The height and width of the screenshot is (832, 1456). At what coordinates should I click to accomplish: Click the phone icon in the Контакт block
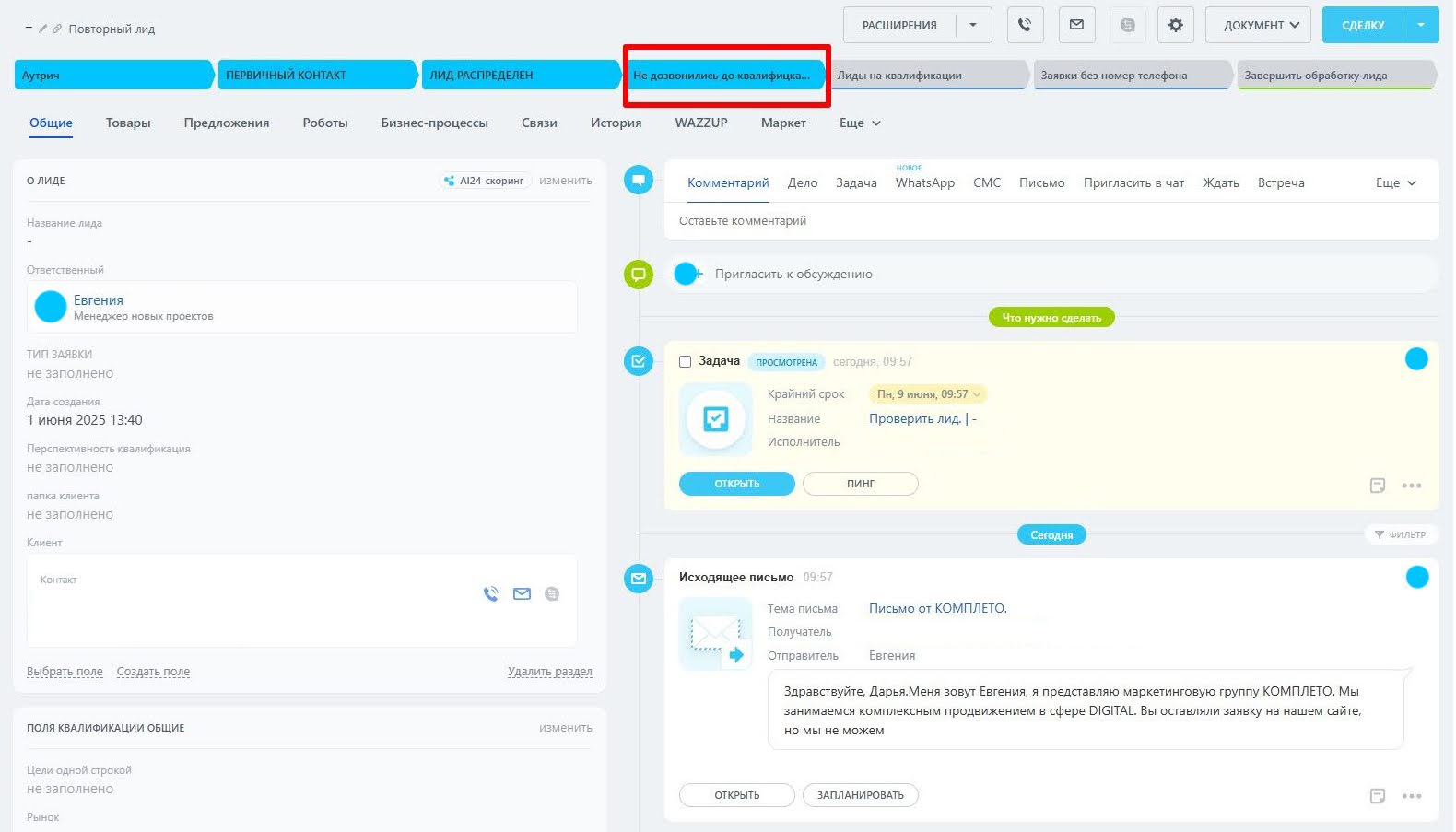tap(491, 594)
